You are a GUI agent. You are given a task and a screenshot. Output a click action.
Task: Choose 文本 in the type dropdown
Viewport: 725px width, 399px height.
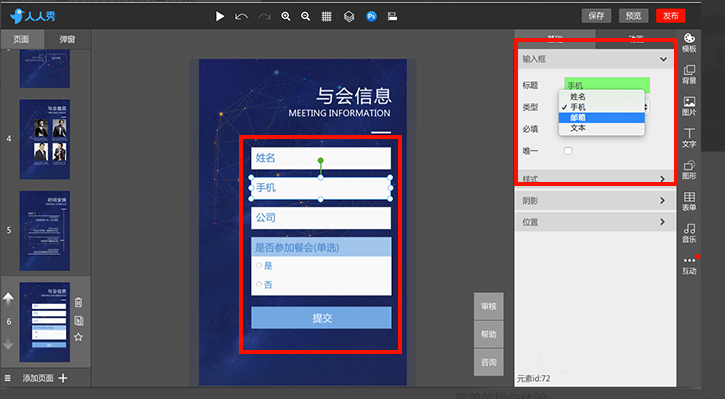tap(602, 128)
